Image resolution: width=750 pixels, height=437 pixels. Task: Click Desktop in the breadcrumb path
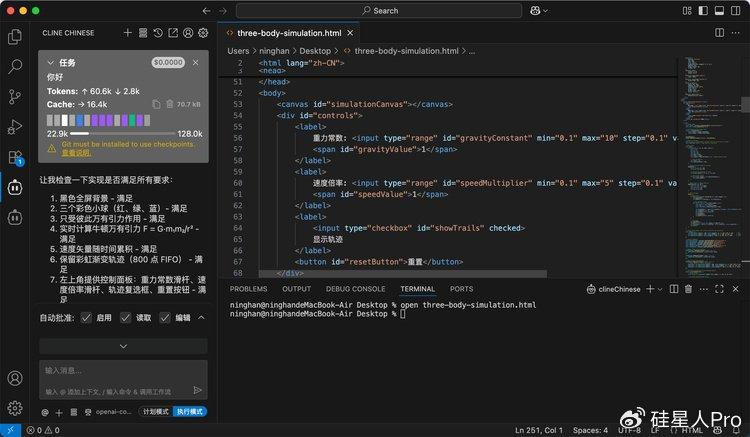click(x=315, y=51)
